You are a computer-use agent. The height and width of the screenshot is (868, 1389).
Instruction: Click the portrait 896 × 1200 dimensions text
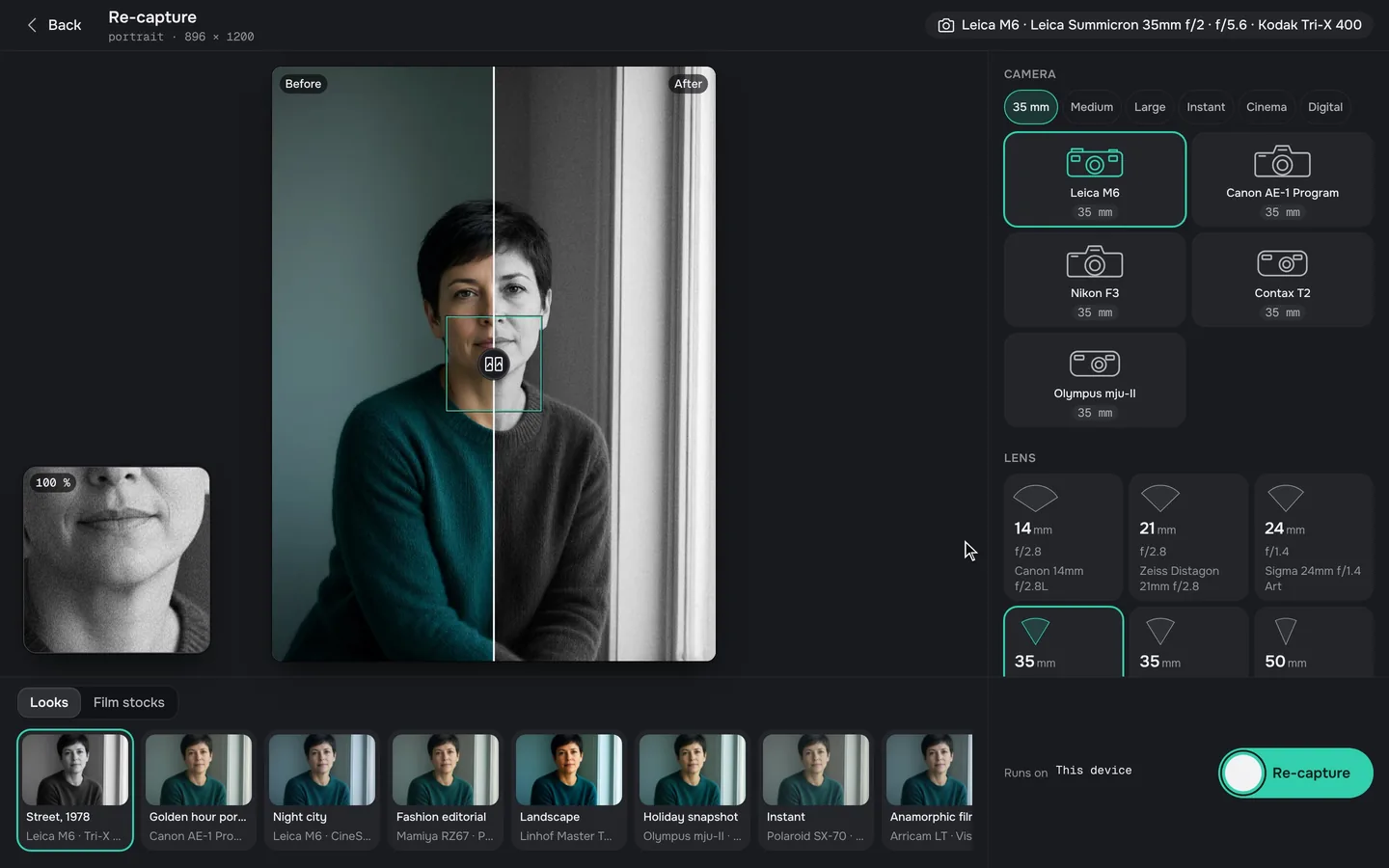click(x=181, y=37)
